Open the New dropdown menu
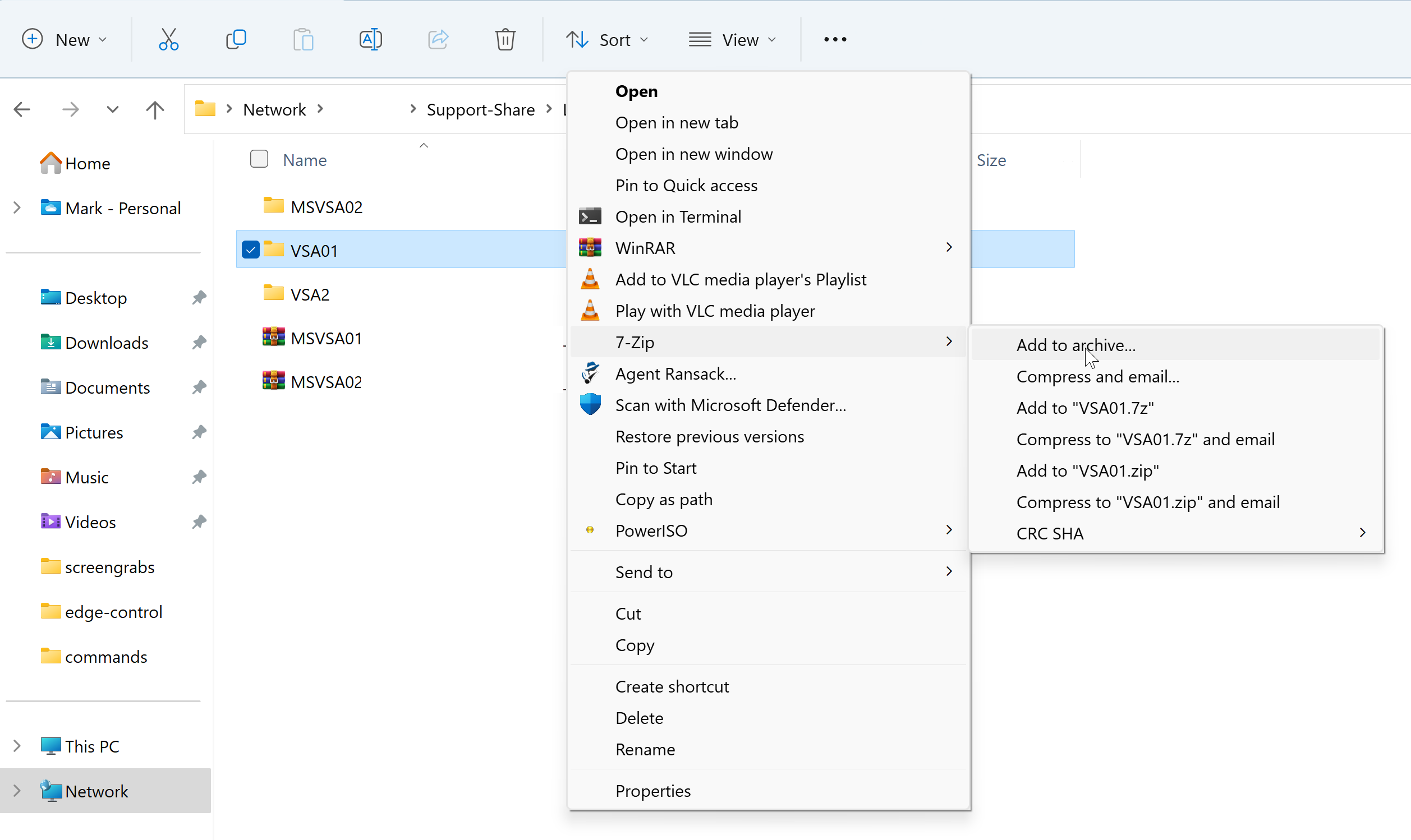The image size is (1411, 840). [65, 40]
